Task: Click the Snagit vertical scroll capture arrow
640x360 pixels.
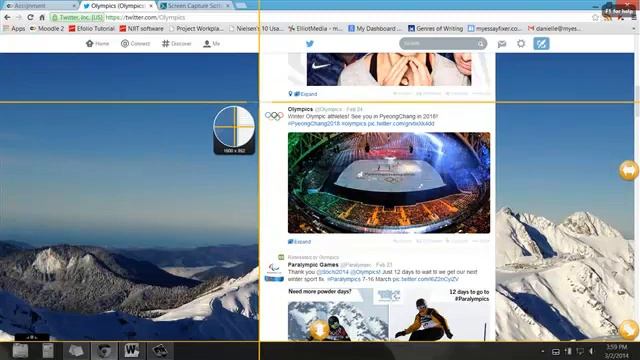Action: point(320,330)
